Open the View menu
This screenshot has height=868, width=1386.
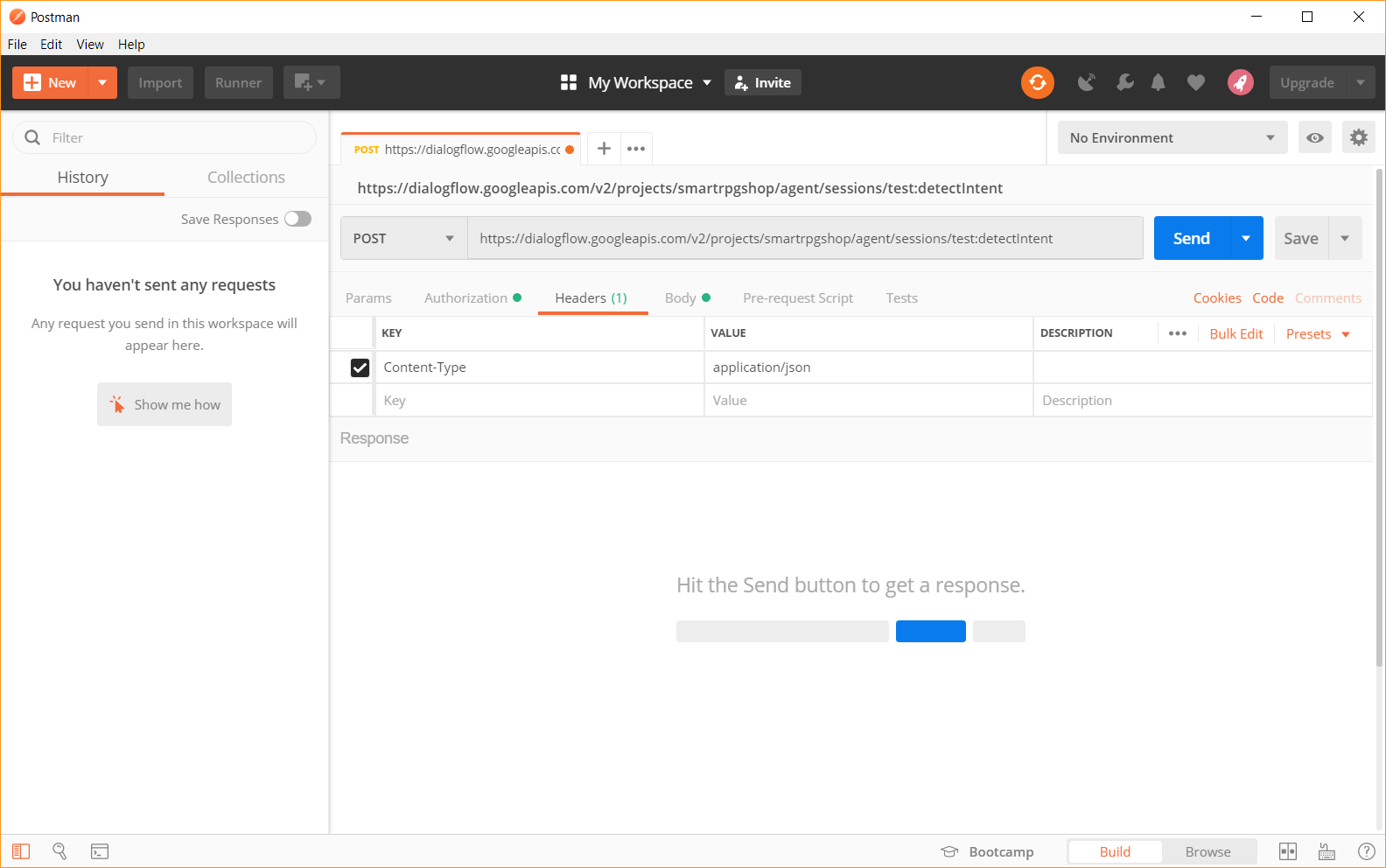(90, 44)
